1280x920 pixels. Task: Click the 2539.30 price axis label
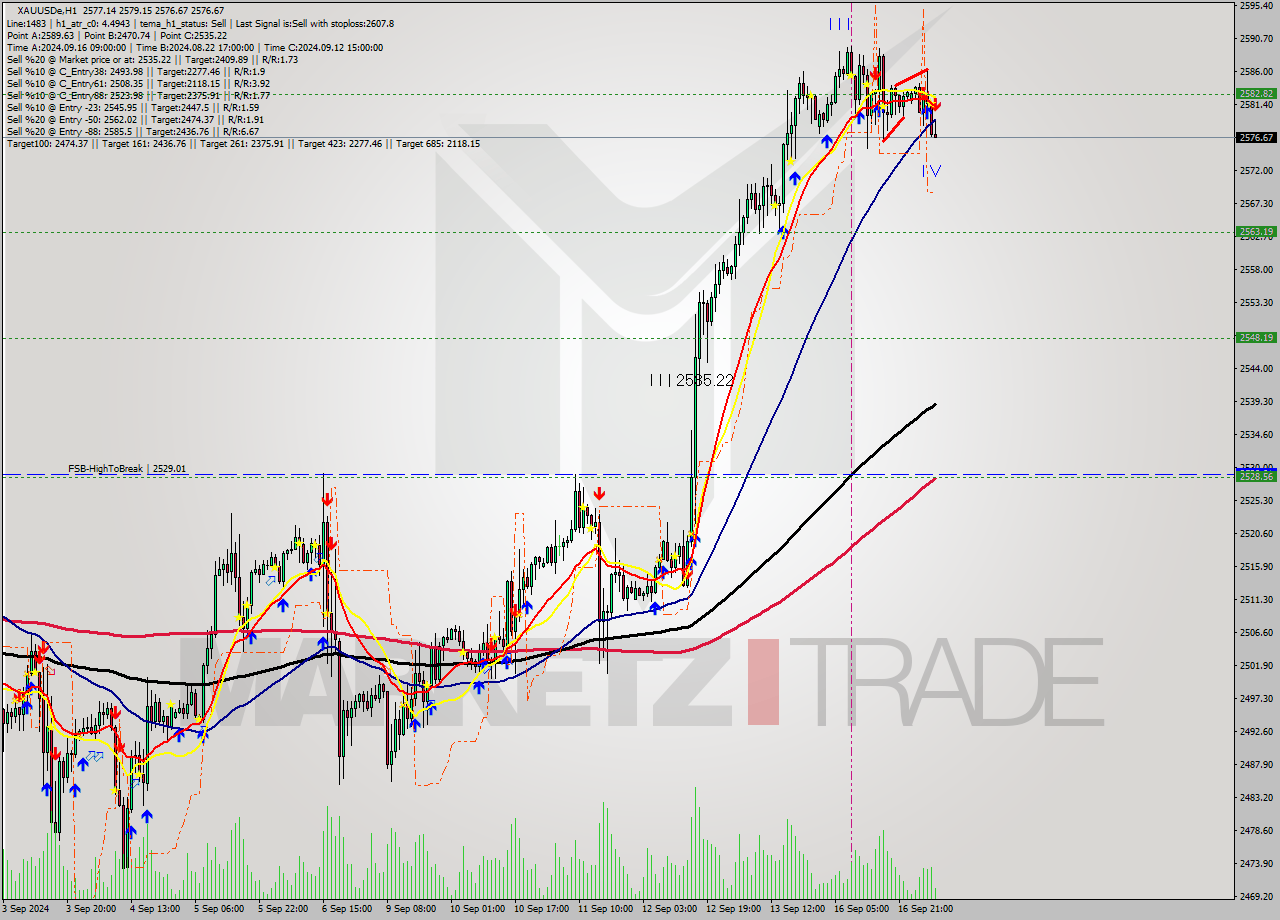point(1256,402)
